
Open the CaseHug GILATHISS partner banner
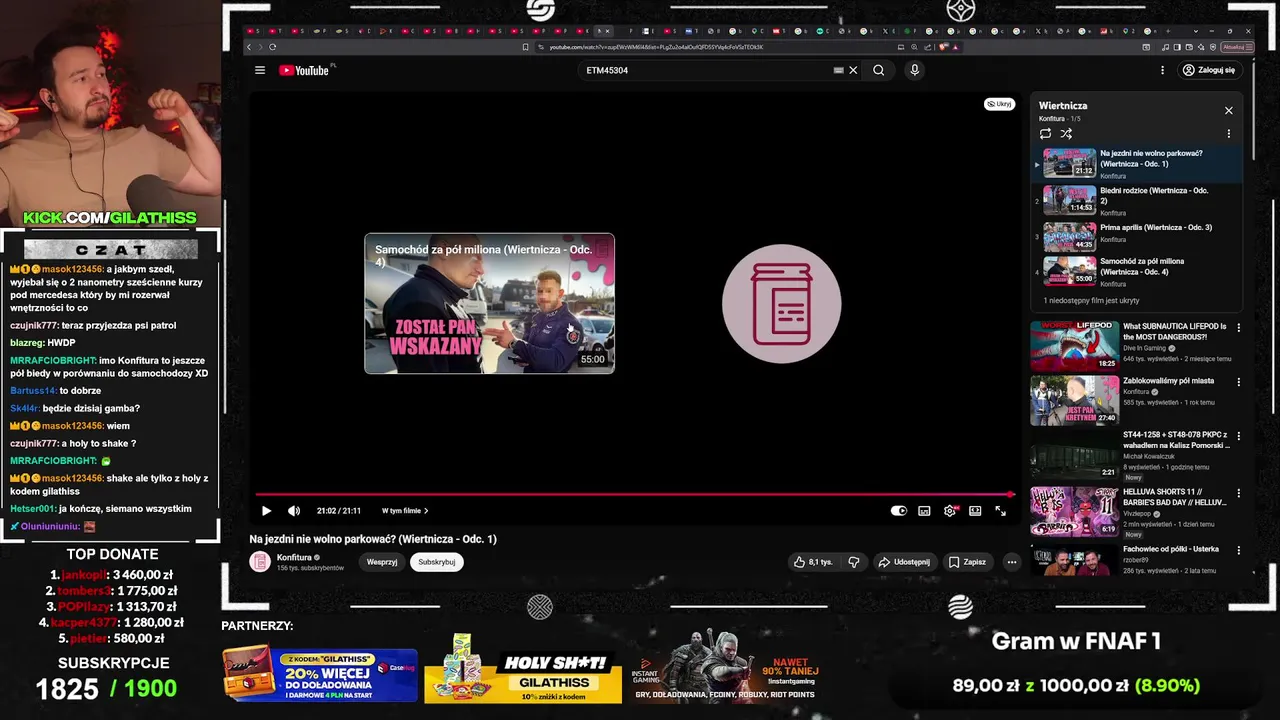click(320, 674)
